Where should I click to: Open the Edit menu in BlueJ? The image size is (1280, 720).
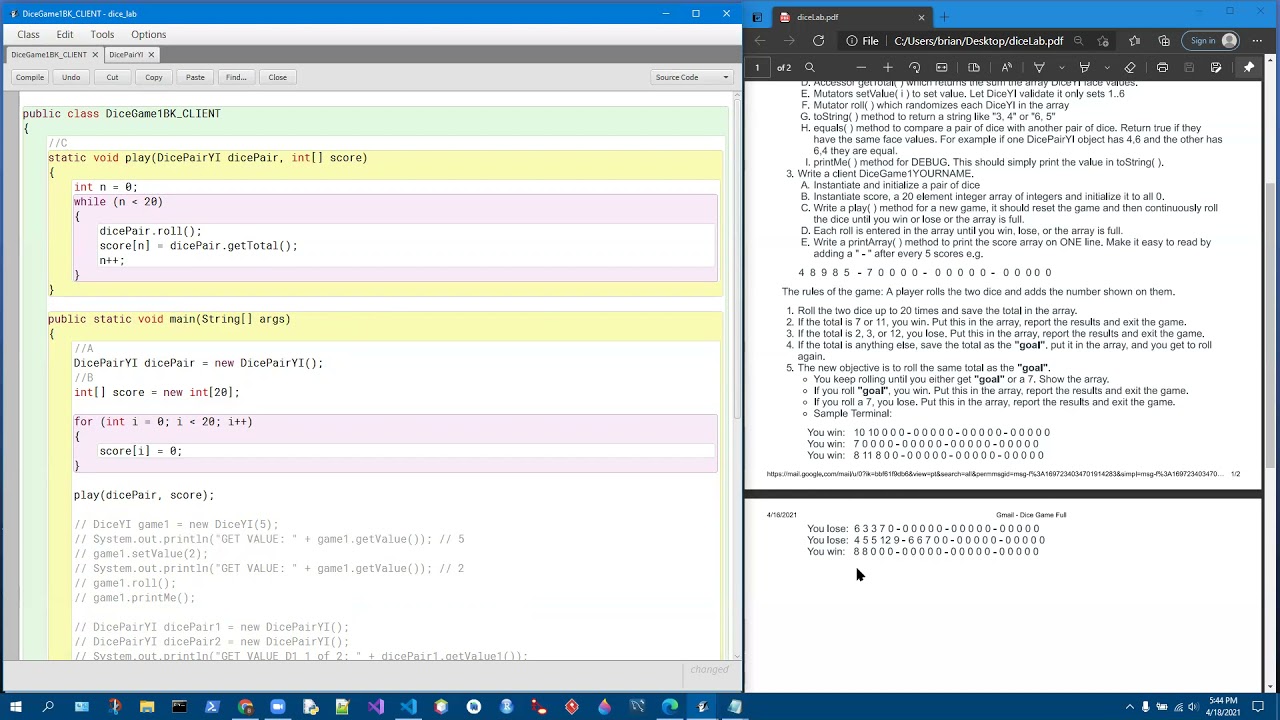point(65,34)
